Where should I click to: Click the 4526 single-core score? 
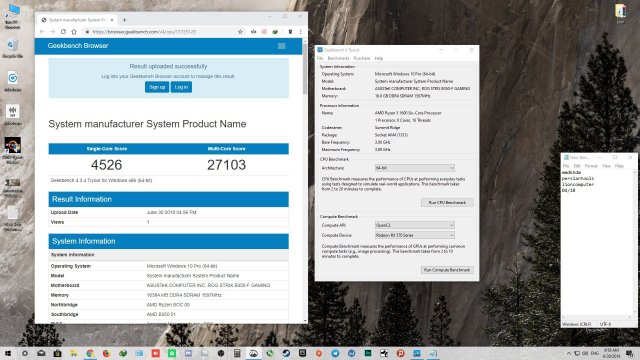107,165
